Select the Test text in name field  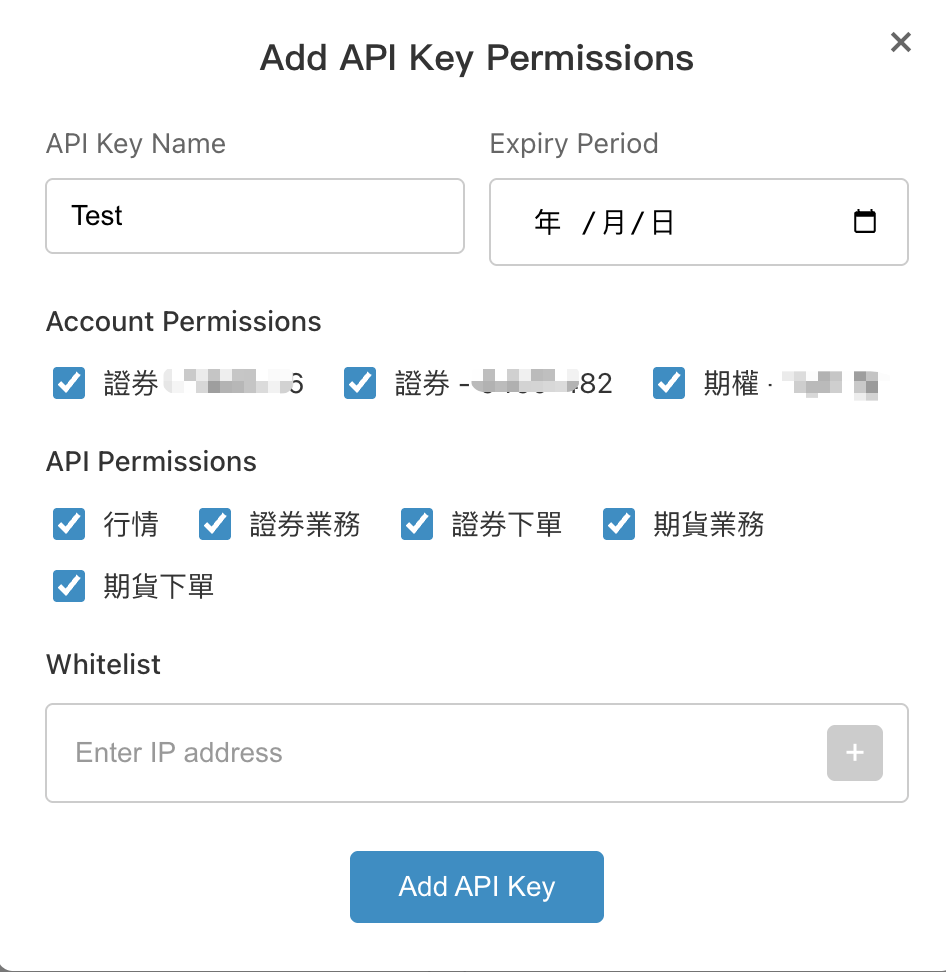point(96,215)
